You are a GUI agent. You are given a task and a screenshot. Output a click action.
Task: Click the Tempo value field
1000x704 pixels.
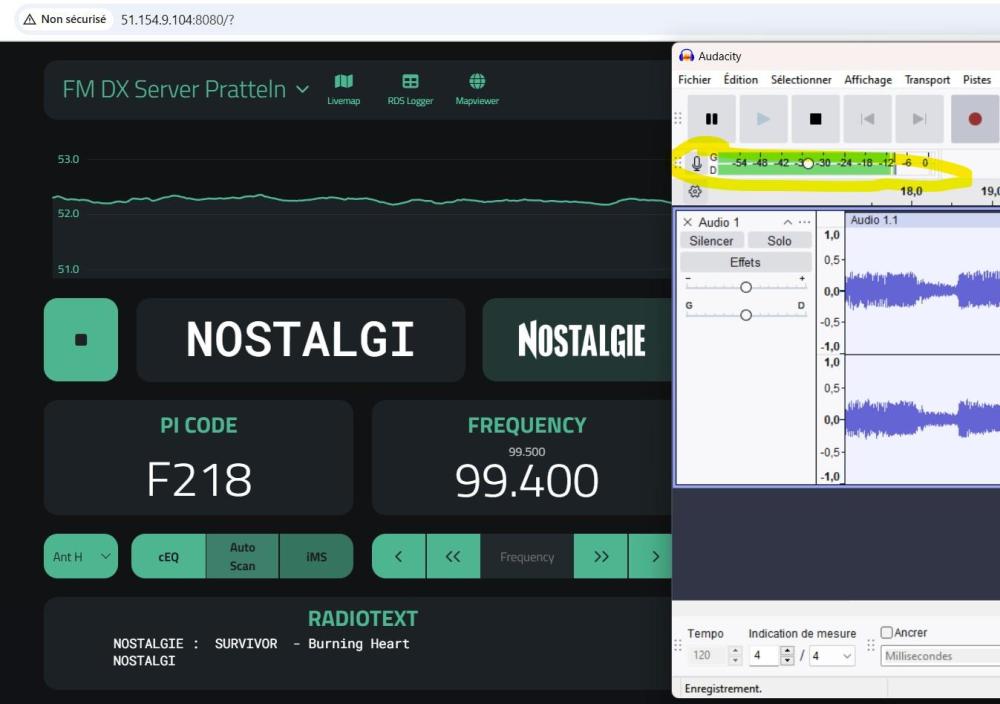point(708,656)
